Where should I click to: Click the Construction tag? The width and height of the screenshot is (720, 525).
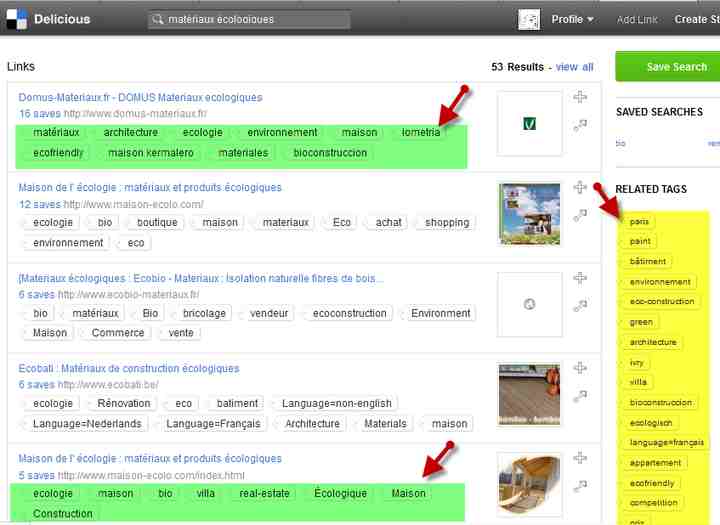pos(62,514)
